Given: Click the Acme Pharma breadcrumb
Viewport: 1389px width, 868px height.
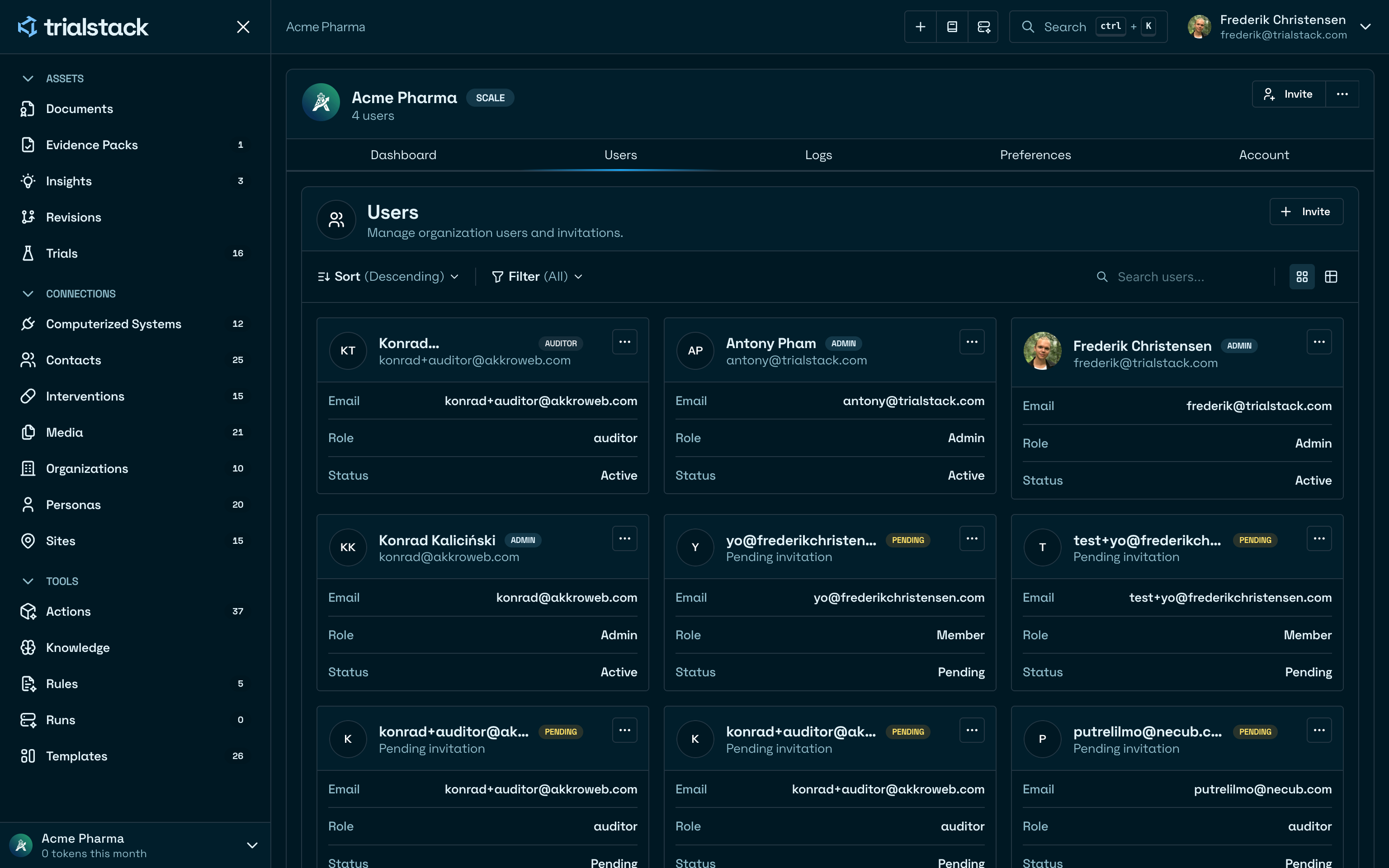Looking at the screenshot, I should [326, 27].
